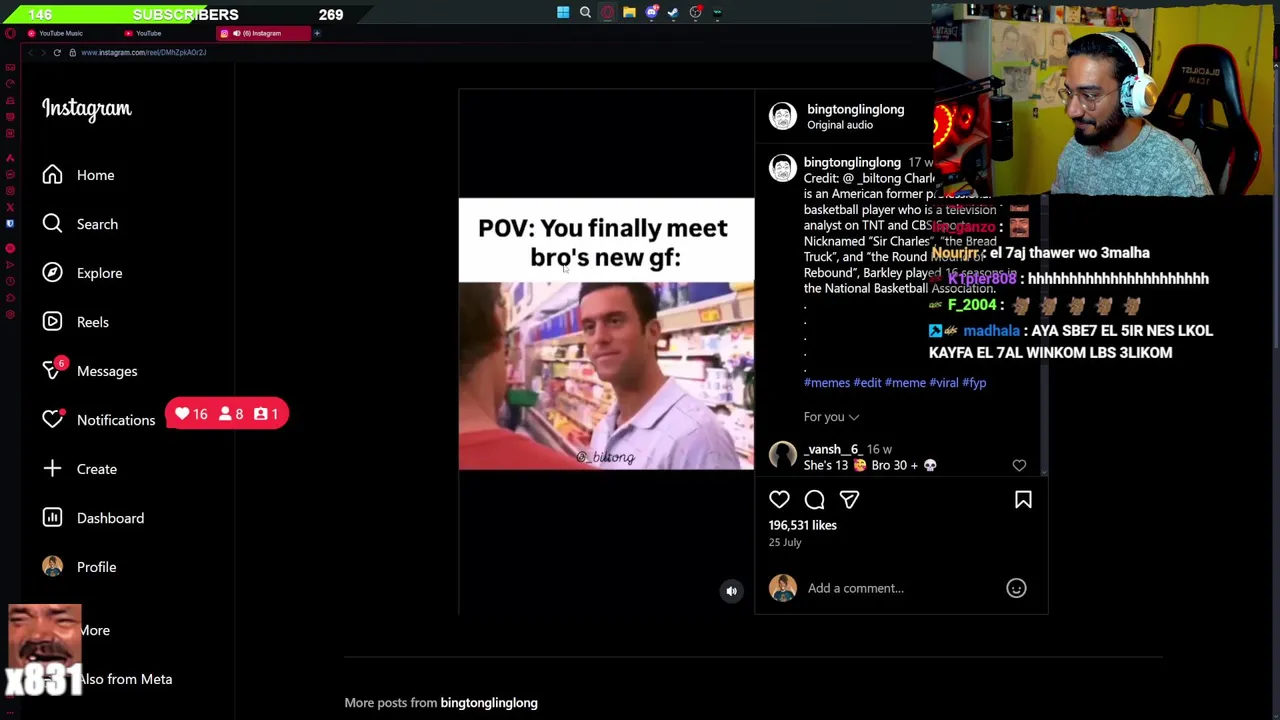Mute the reel audio
1280x720 pixels.
tap(731, 591)
